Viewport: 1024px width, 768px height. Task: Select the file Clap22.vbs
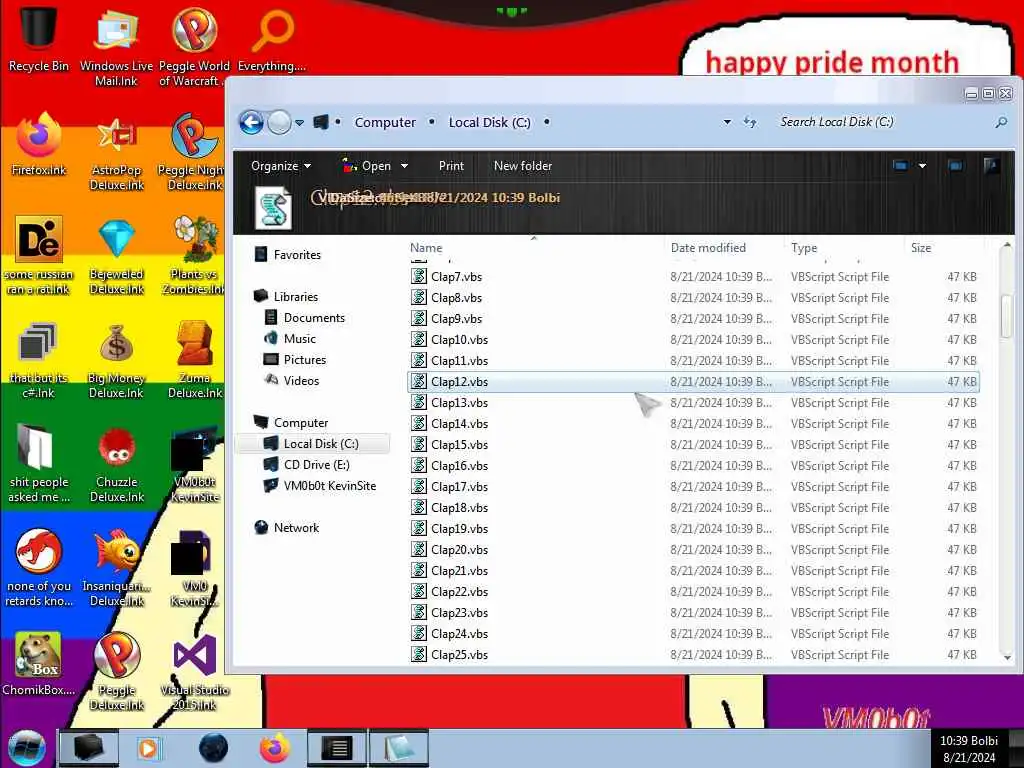(459, 592)
